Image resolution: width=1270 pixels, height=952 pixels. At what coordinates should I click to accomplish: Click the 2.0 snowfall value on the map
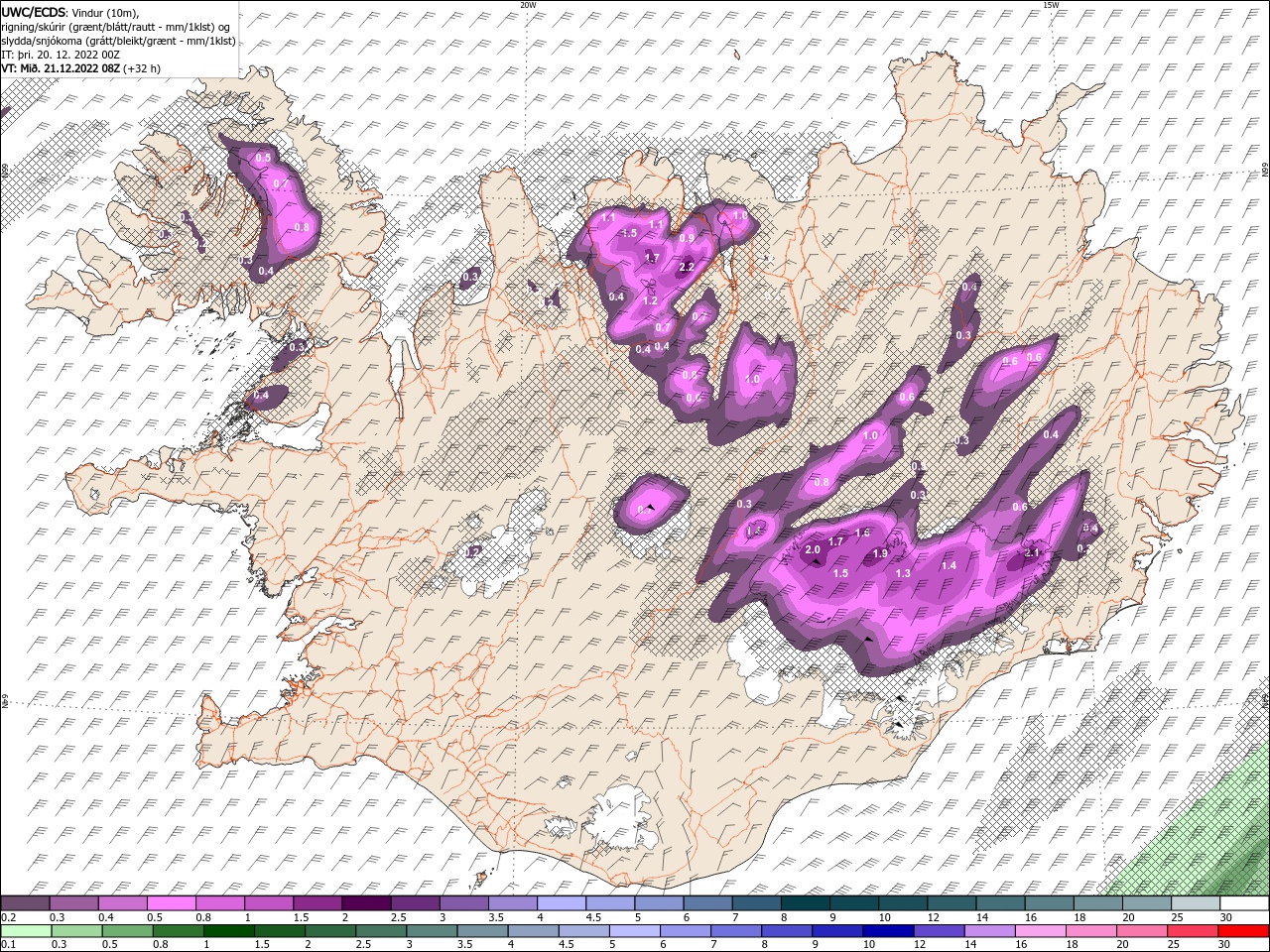[x=813, y=549]
